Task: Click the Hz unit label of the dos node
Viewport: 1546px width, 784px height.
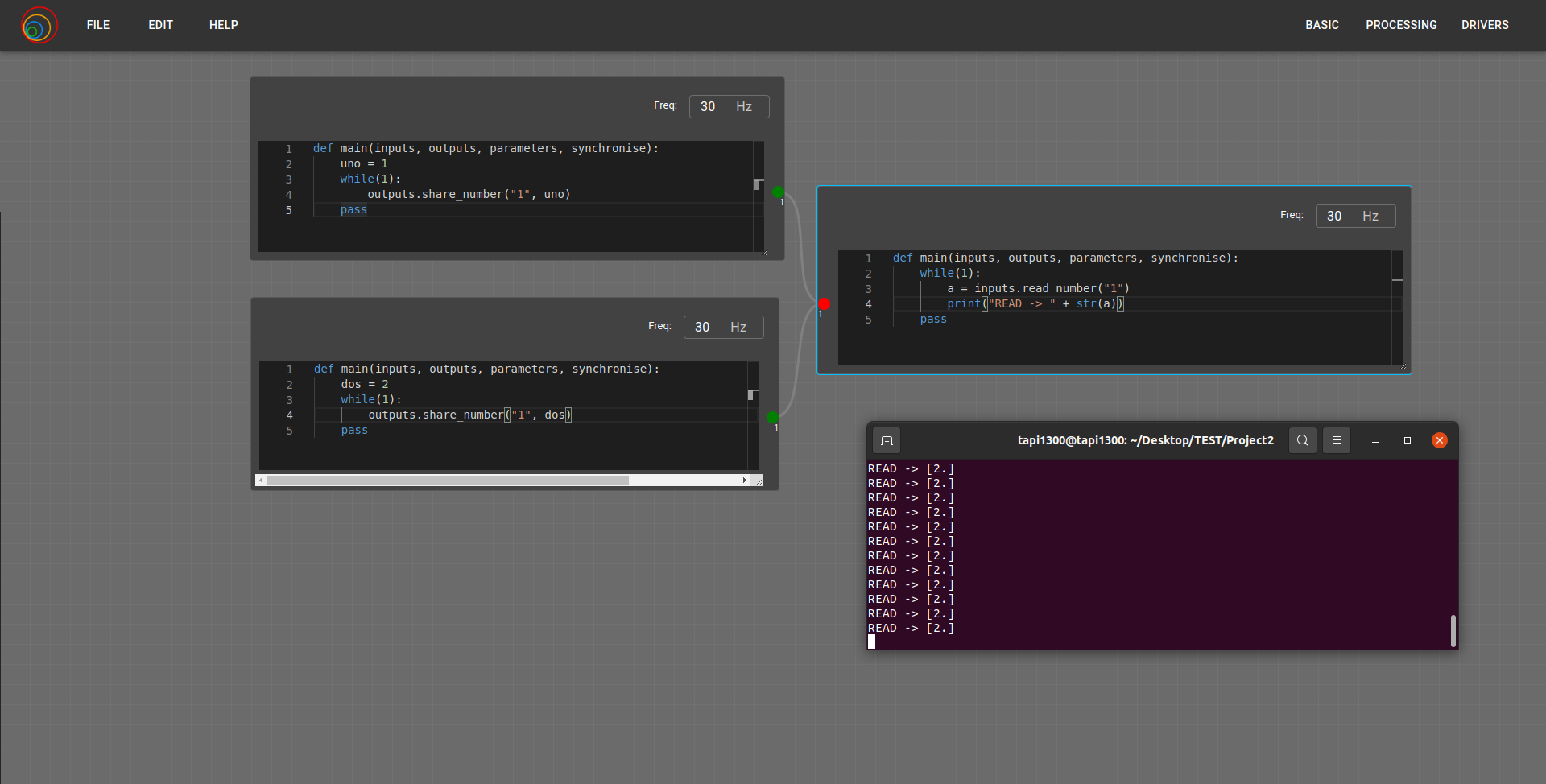Action: 737,327
